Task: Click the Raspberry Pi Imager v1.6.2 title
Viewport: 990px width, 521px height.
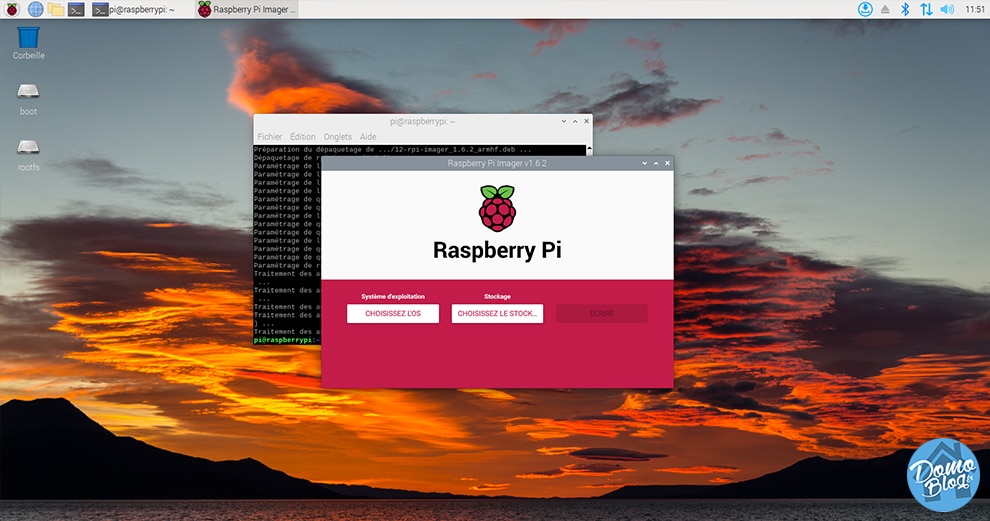Action: 497,163
